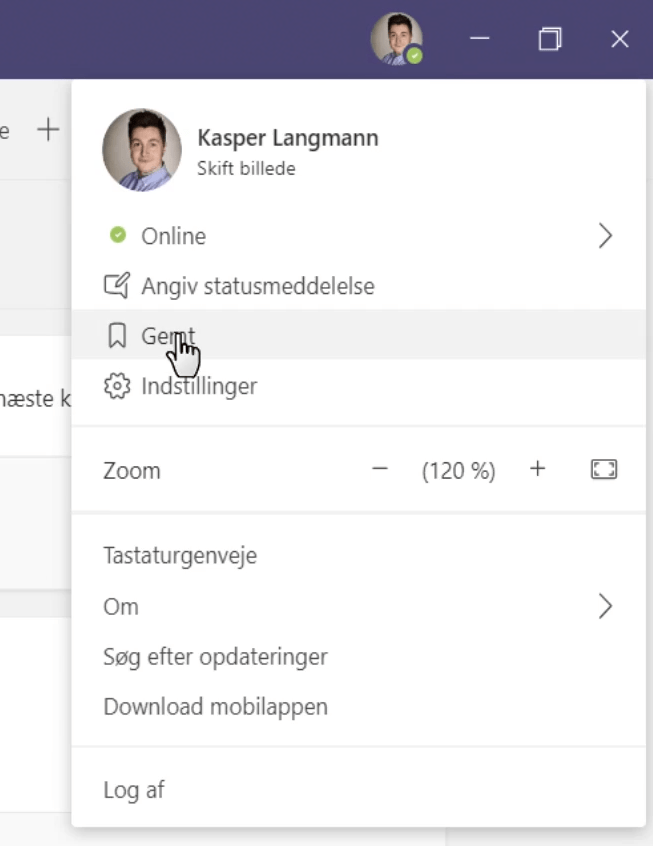
Task: Open Tastaturgenveje menu entry
Action: [x=180, y=555]
